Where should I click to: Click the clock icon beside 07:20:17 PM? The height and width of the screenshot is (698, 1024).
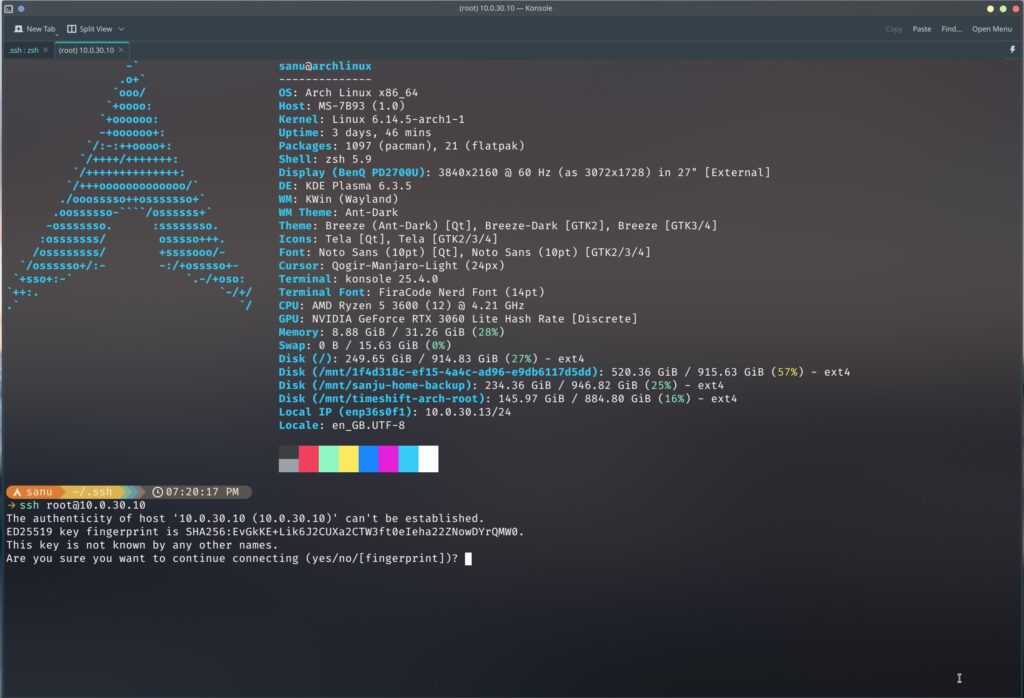157,492
